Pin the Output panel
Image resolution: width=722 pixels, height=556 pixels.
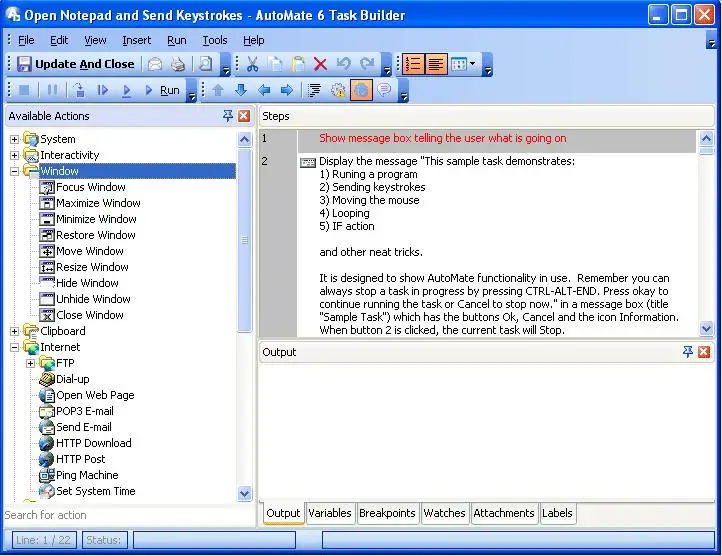pos(687,352)
